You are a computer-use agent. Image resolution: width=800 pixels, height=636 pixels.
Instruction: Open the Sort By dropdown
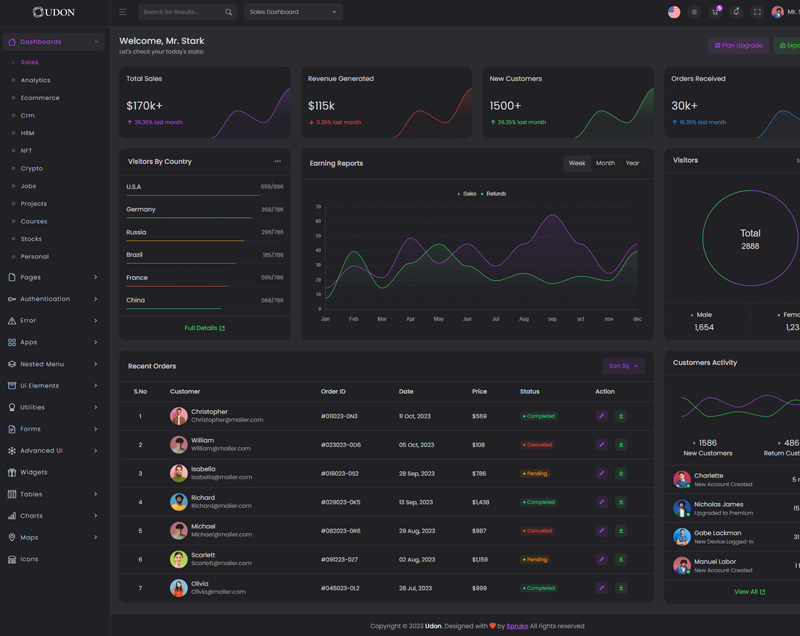[x=623, y=366]
